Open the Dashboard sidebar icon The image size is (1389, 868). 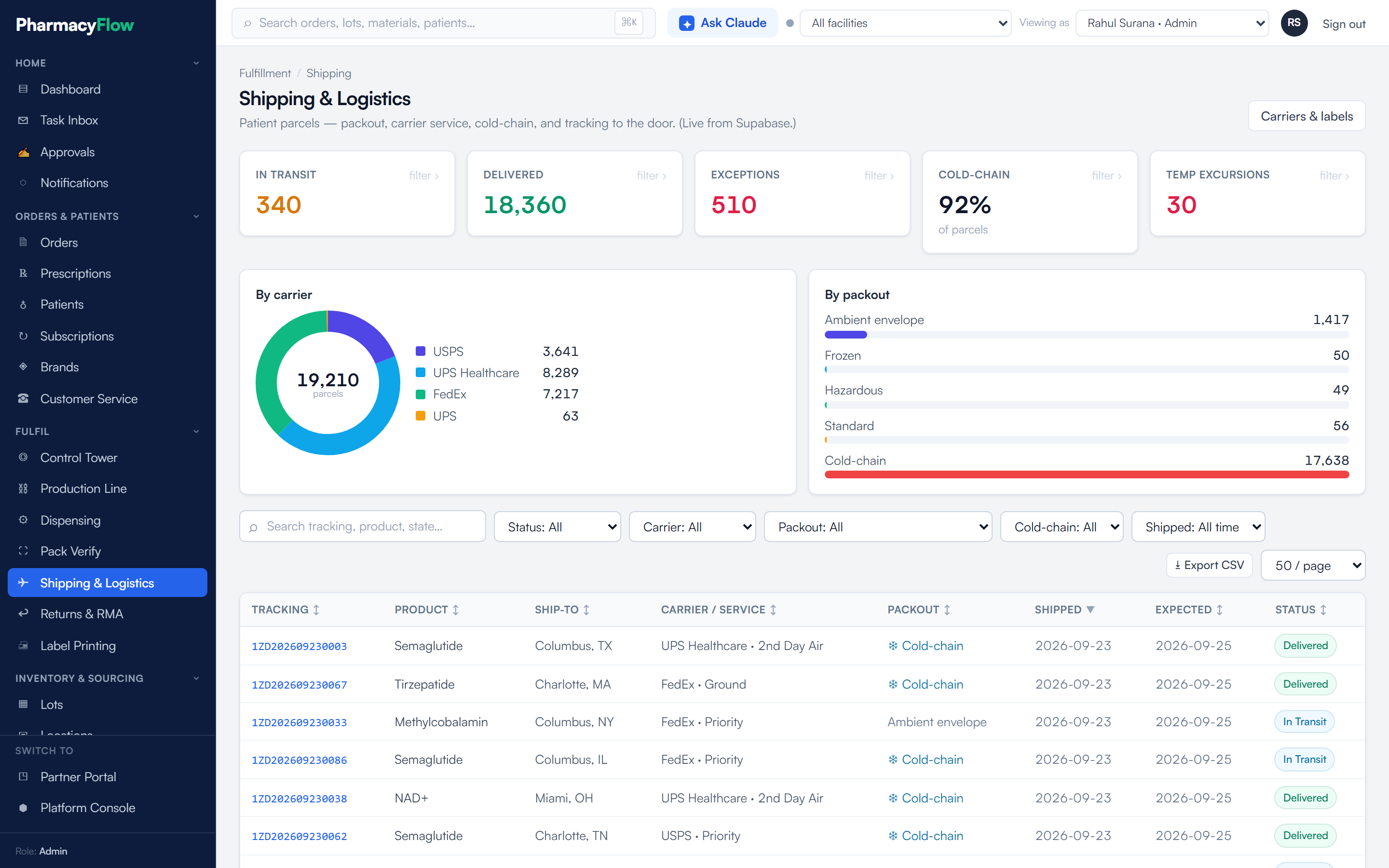coord(23,89)
